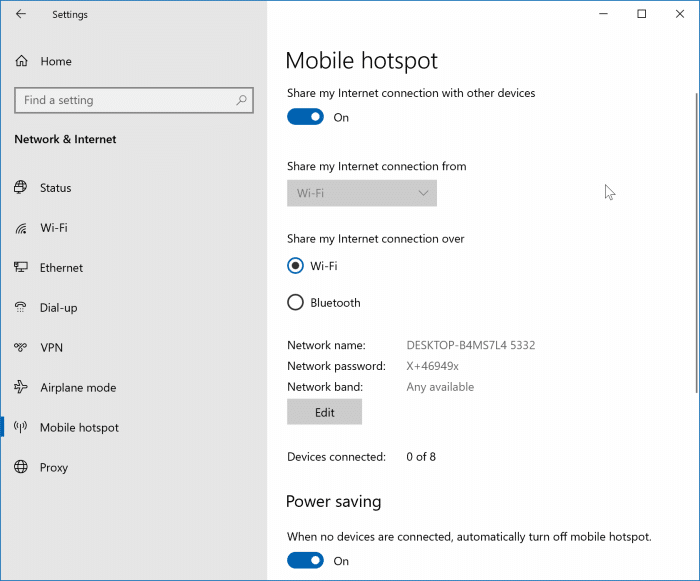Viewport: 700px width, 581px height.
Task: Disable the Power saving toggle
Action: [x=305, y=560]
